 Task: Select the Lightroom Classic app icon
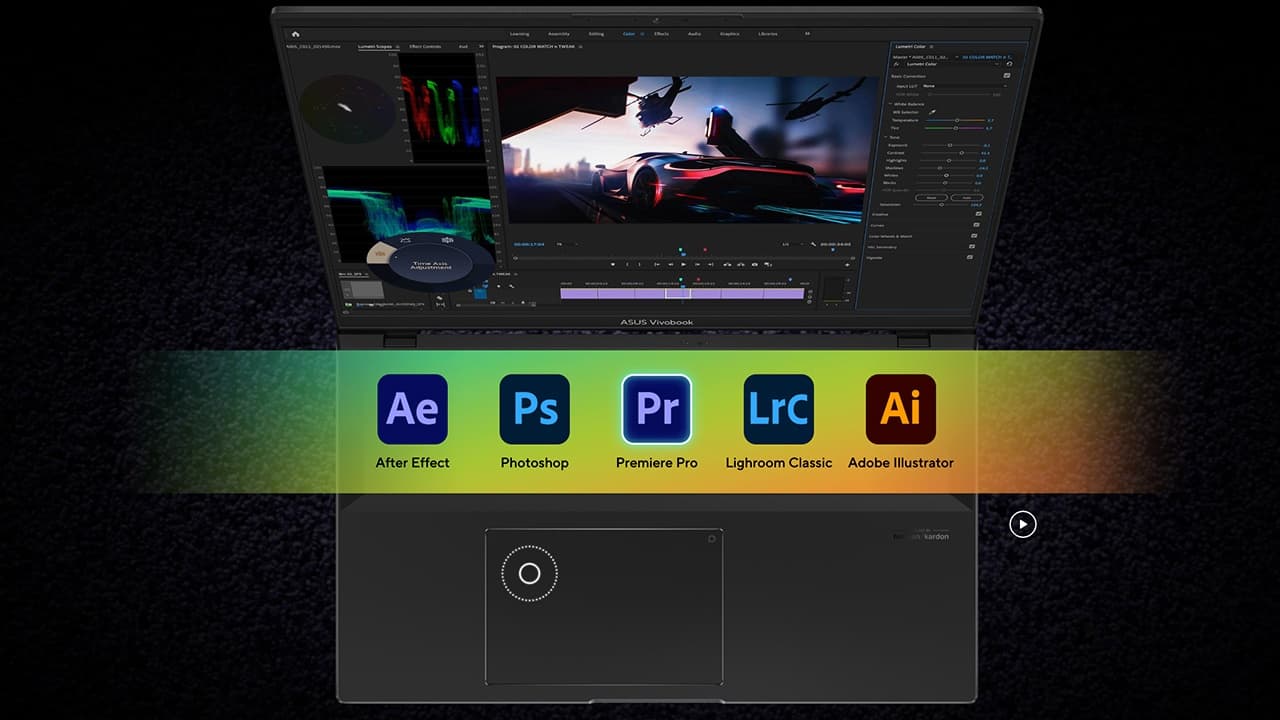pos(779,409)
